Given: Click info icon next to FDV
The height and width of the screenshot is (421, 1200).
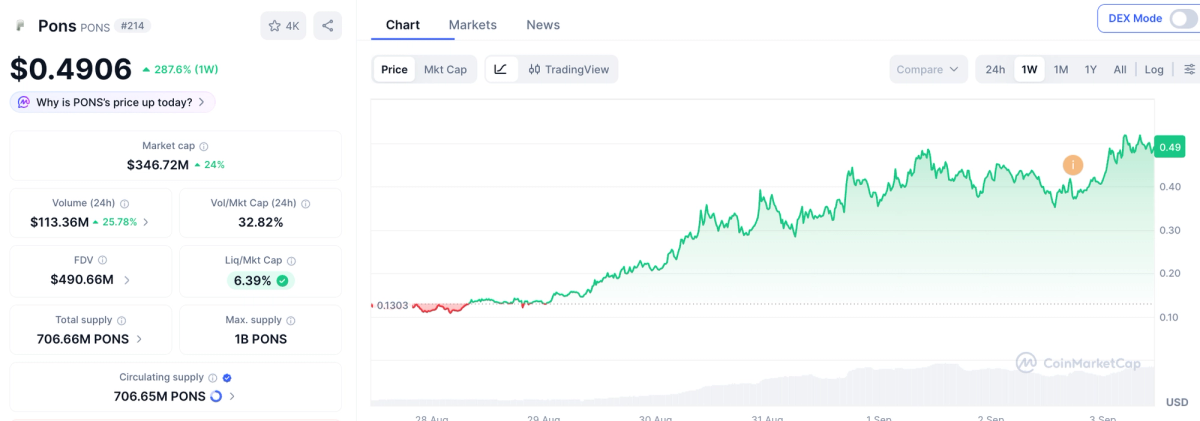Looking at the screenshot, I should (104, 260).
